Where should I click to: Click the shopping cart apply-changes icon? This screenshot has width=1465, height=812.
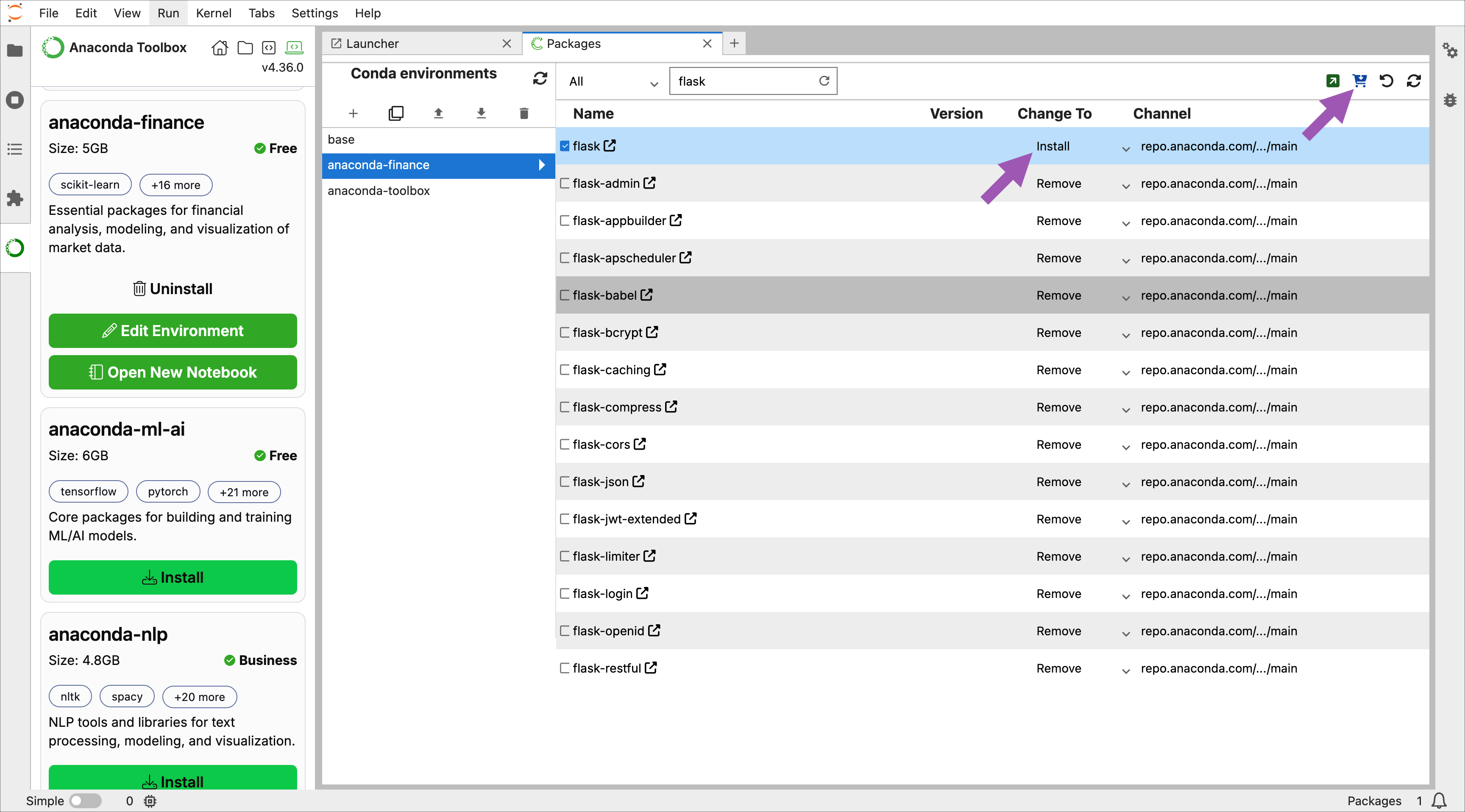pyautogui.click(x=1359, y=81)
